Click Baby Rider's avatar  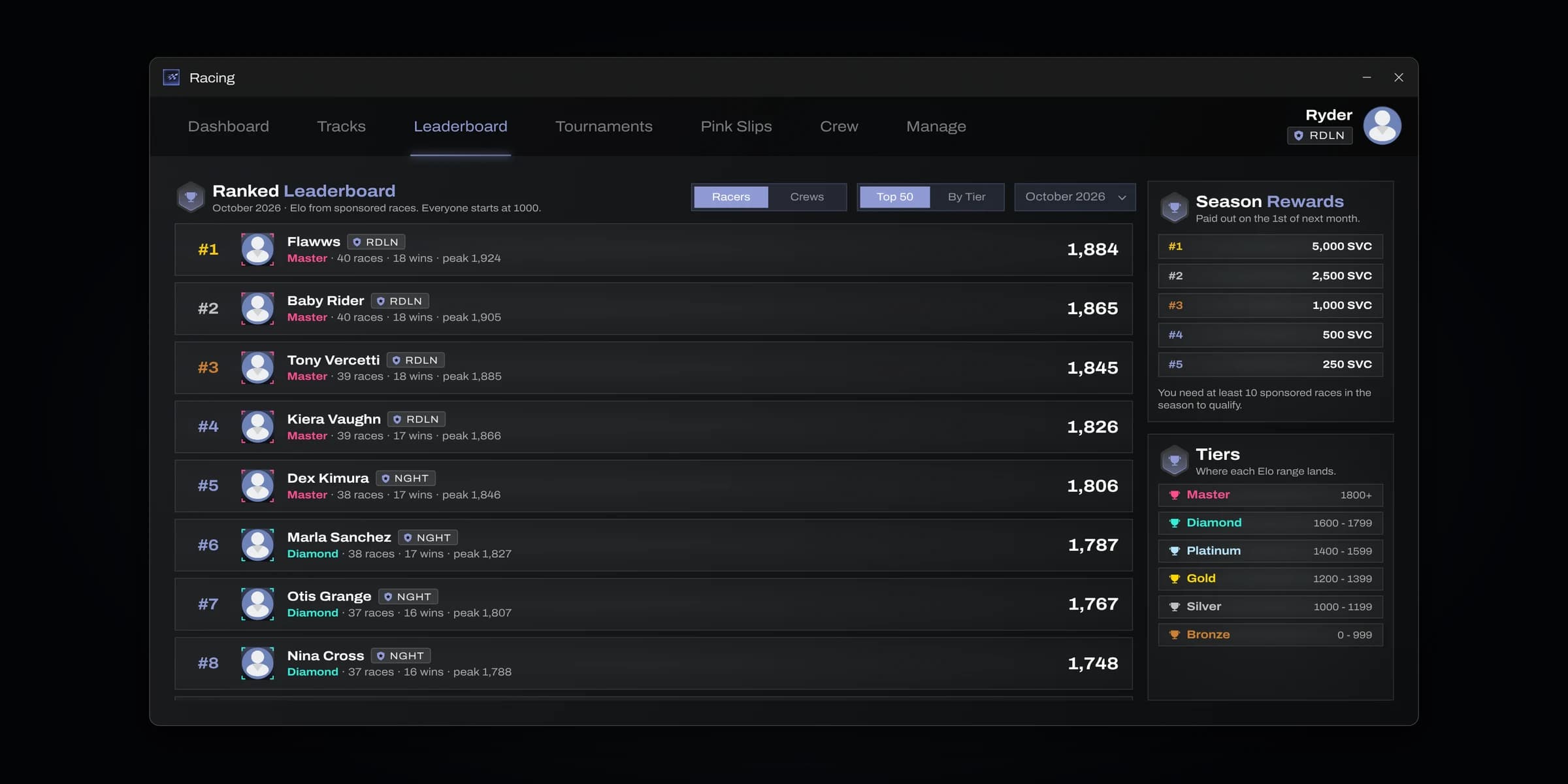(x=257, y=308)
